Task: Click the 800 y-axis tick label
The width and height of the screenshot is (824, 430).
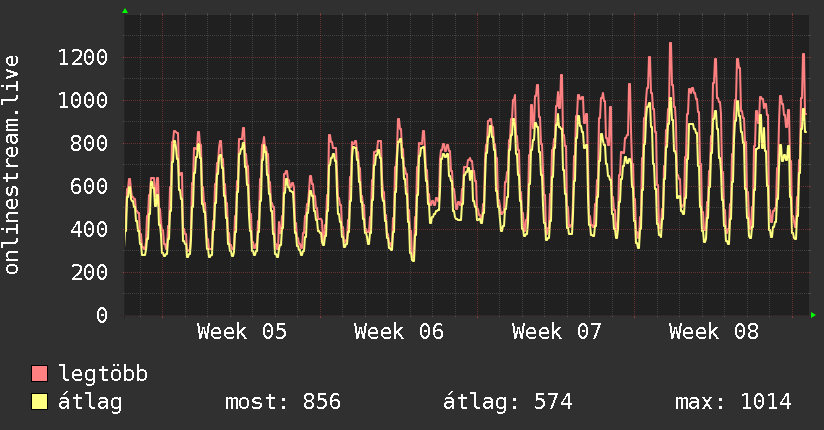Action: 88,143
